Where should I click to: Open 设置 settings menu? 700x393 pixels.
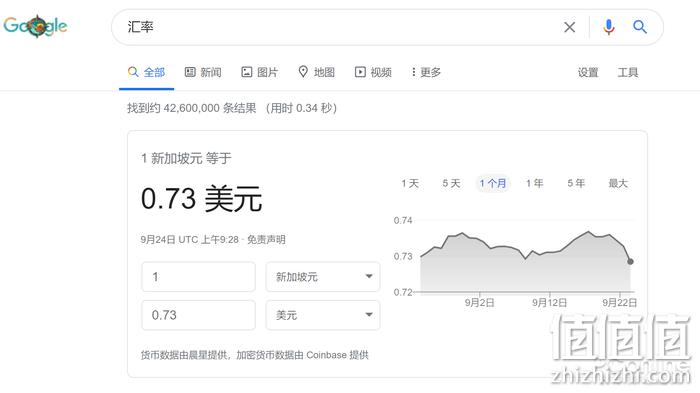588,72
